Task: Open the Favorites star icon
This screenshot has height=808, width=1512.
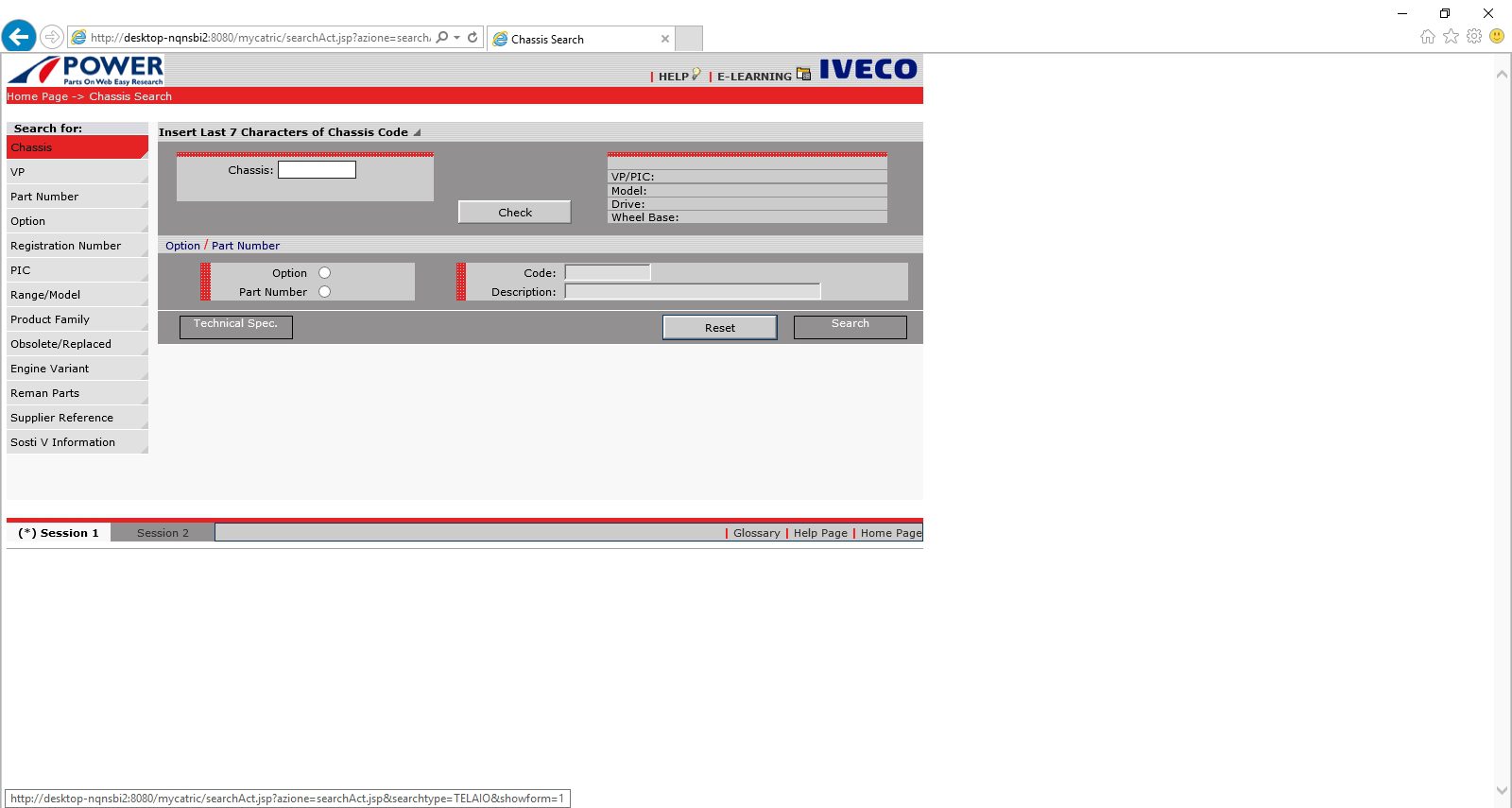Action: (x=1451, y=36)
